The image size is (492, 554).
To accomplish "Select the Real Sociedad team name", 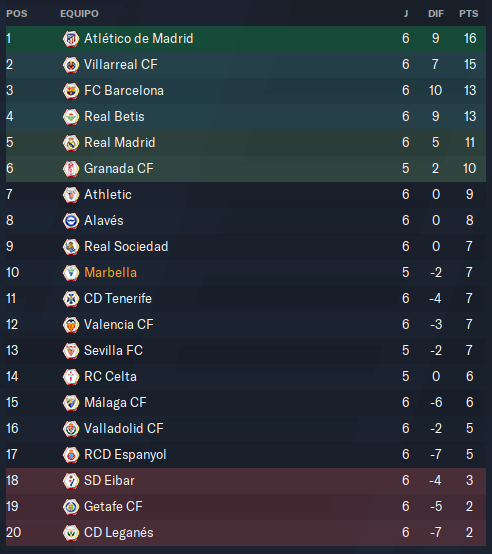I will [x=126, y=247].
